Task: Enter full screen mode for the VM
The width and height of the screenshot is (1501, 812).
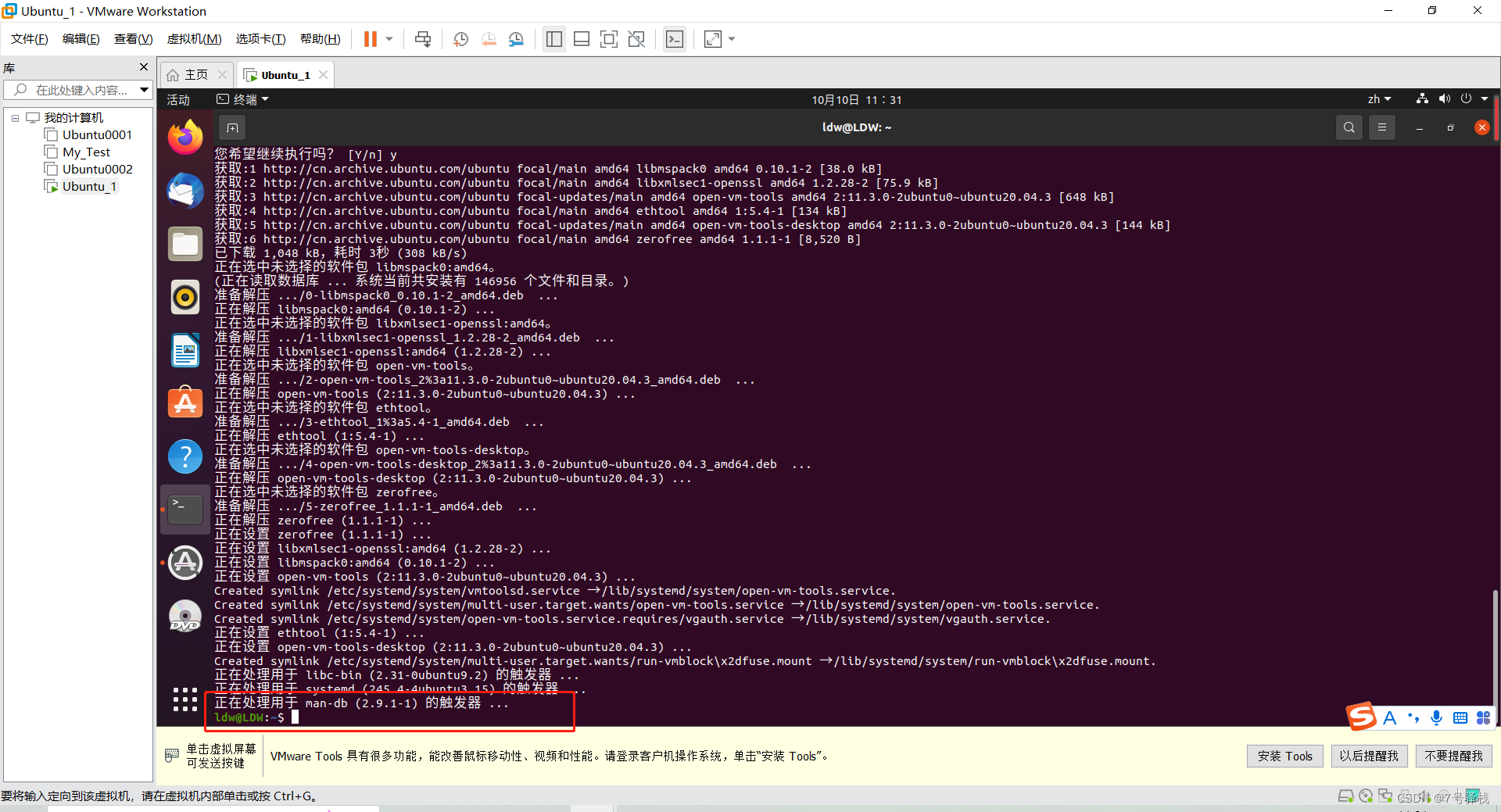Action: [x=609, y=38]
